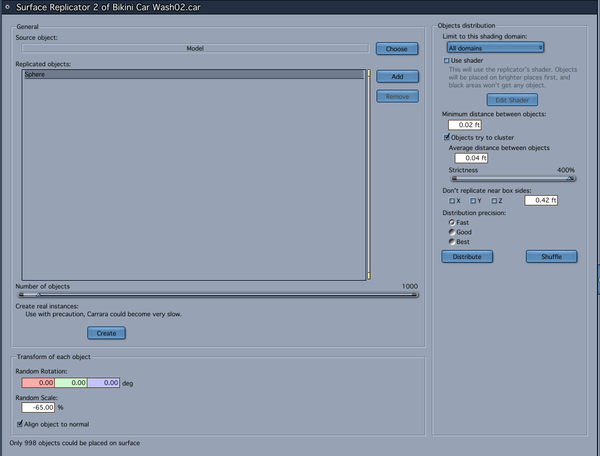The width and height of the screenshot is (600, 456).
Task: Click the Edit Shader button
Action: (512, 100)
